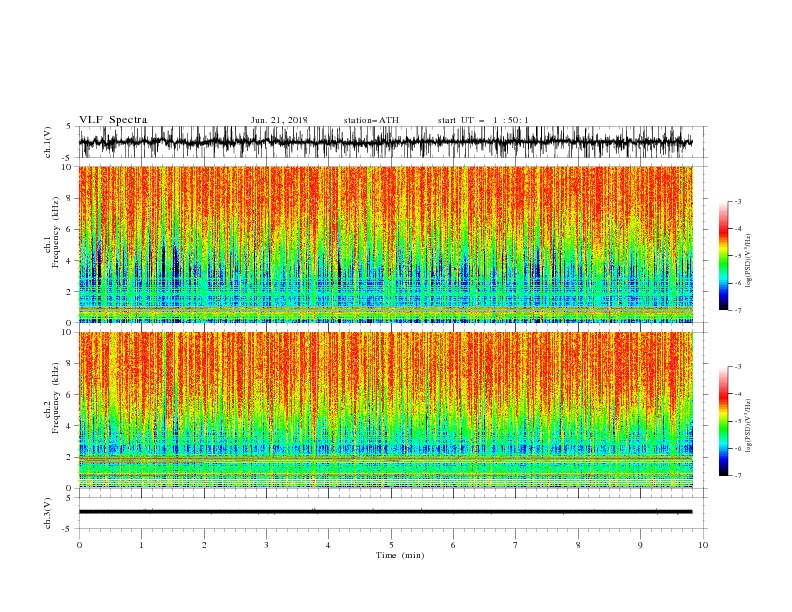Click the time axis tick label 9
This screenshot has height=612, width=792.
point(640,545)
